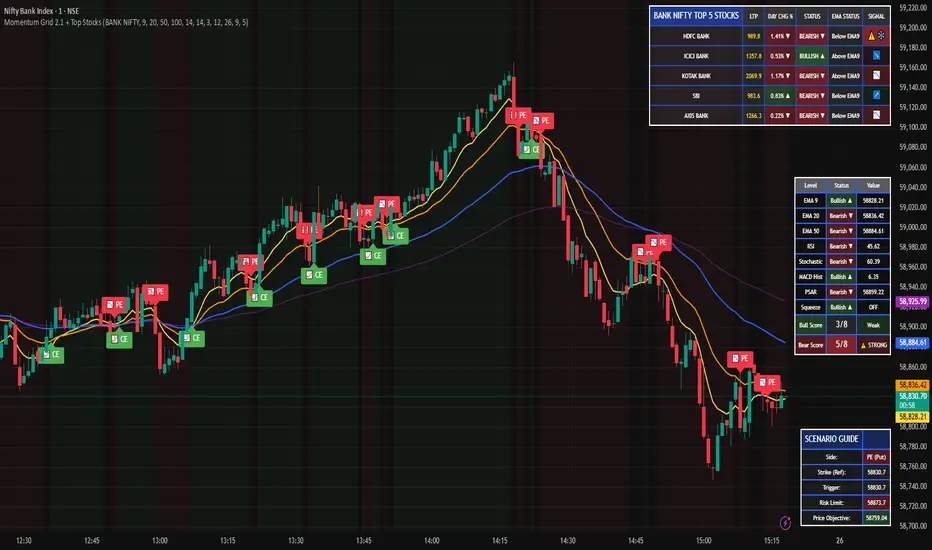This screenshot has height=550, width=932.
Task: Click the DAY CHG % column header
Action: [780, 17]
